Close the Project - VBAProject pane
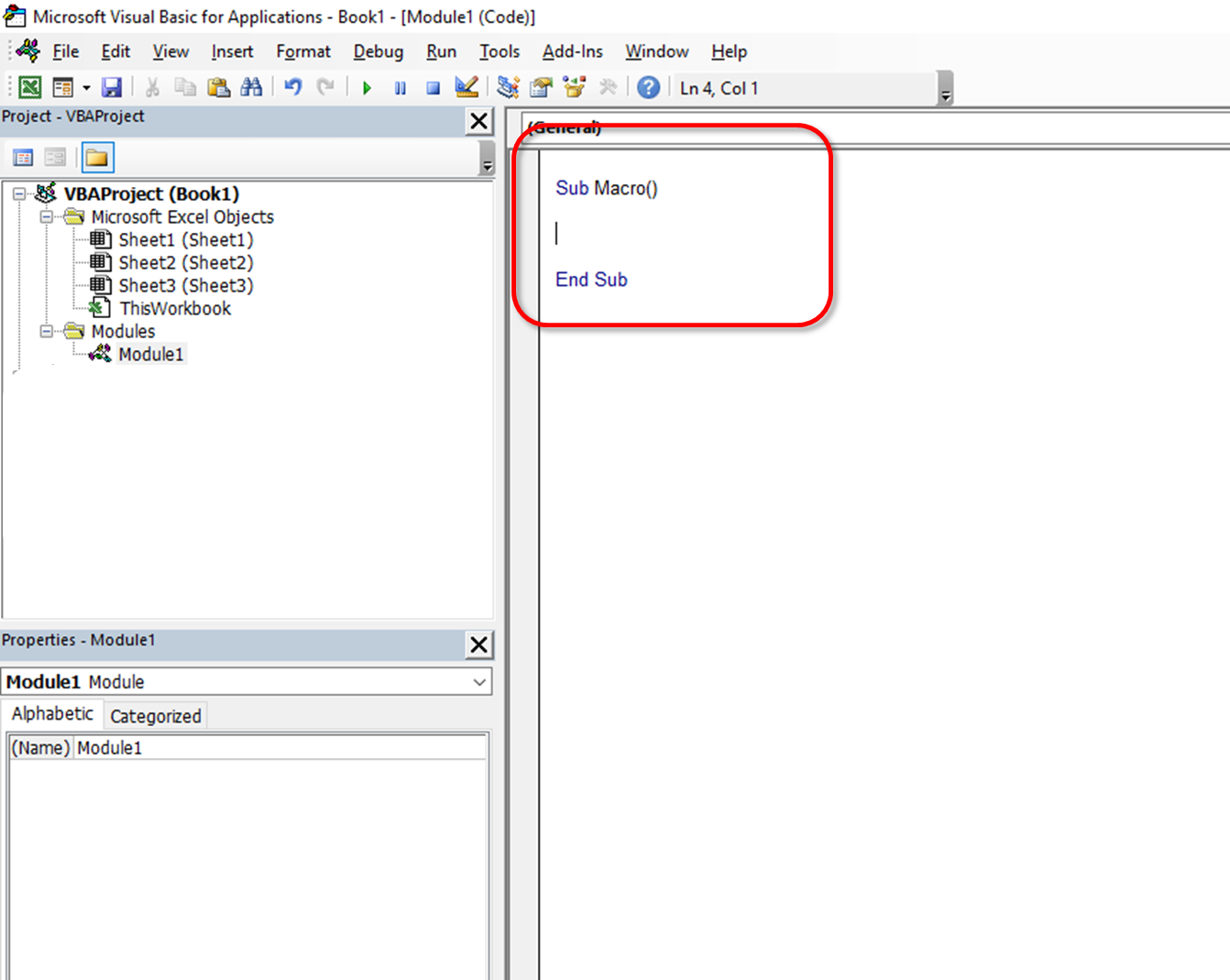Image resolution: width=1230 pixels, height=980 pixels. click(x=478, y=121)
